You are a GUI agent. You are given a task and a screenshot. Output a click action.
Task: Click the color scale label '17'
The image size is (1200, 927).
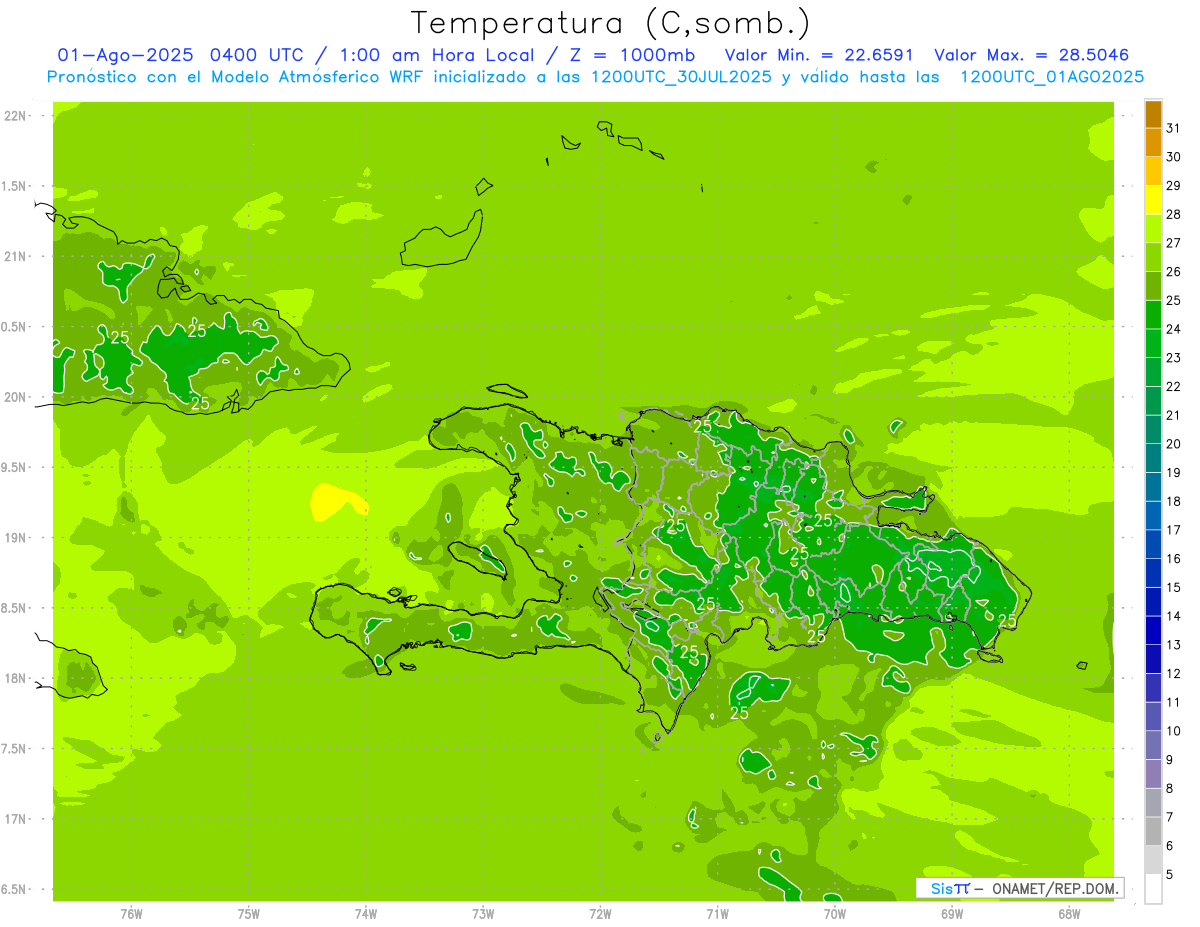click(1174, 530)
